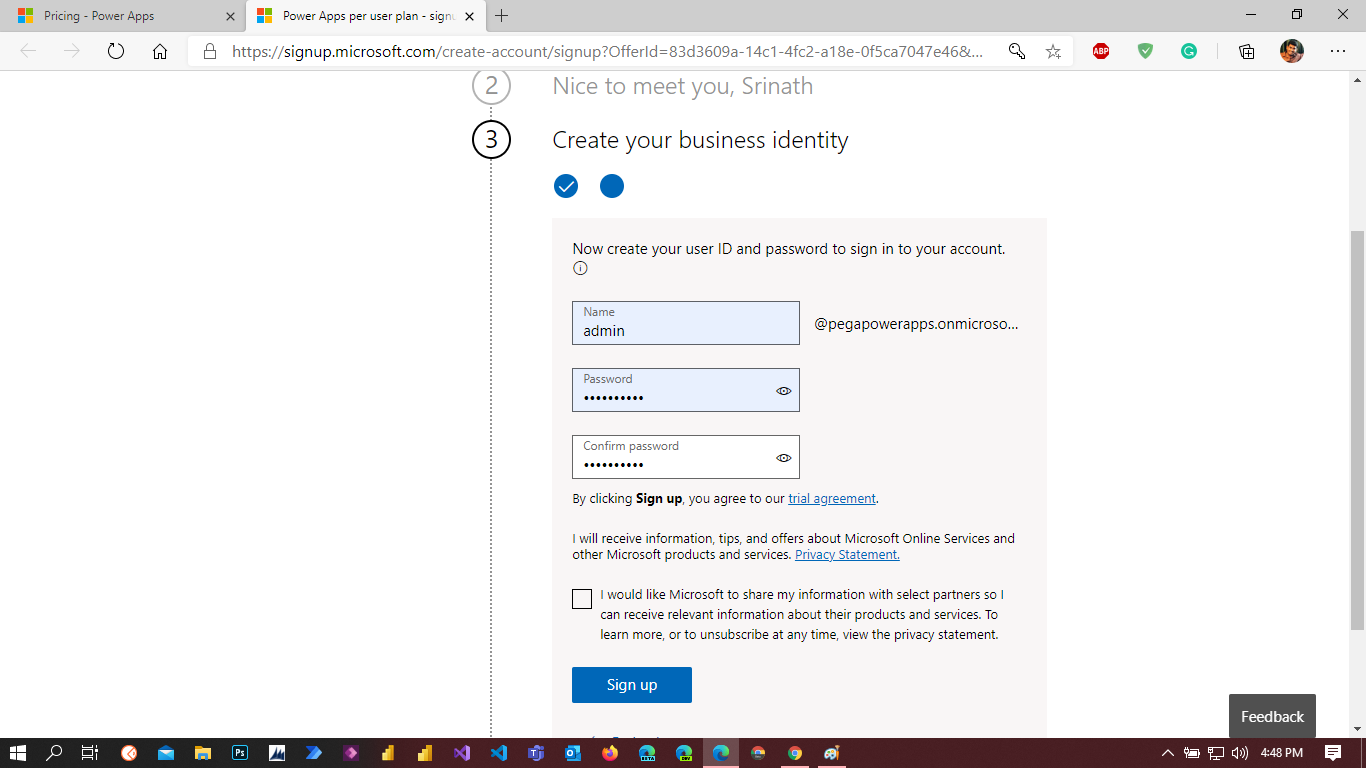Click the Sign up button
Screen dimensions: 1366x768
[x=631, y=685]
